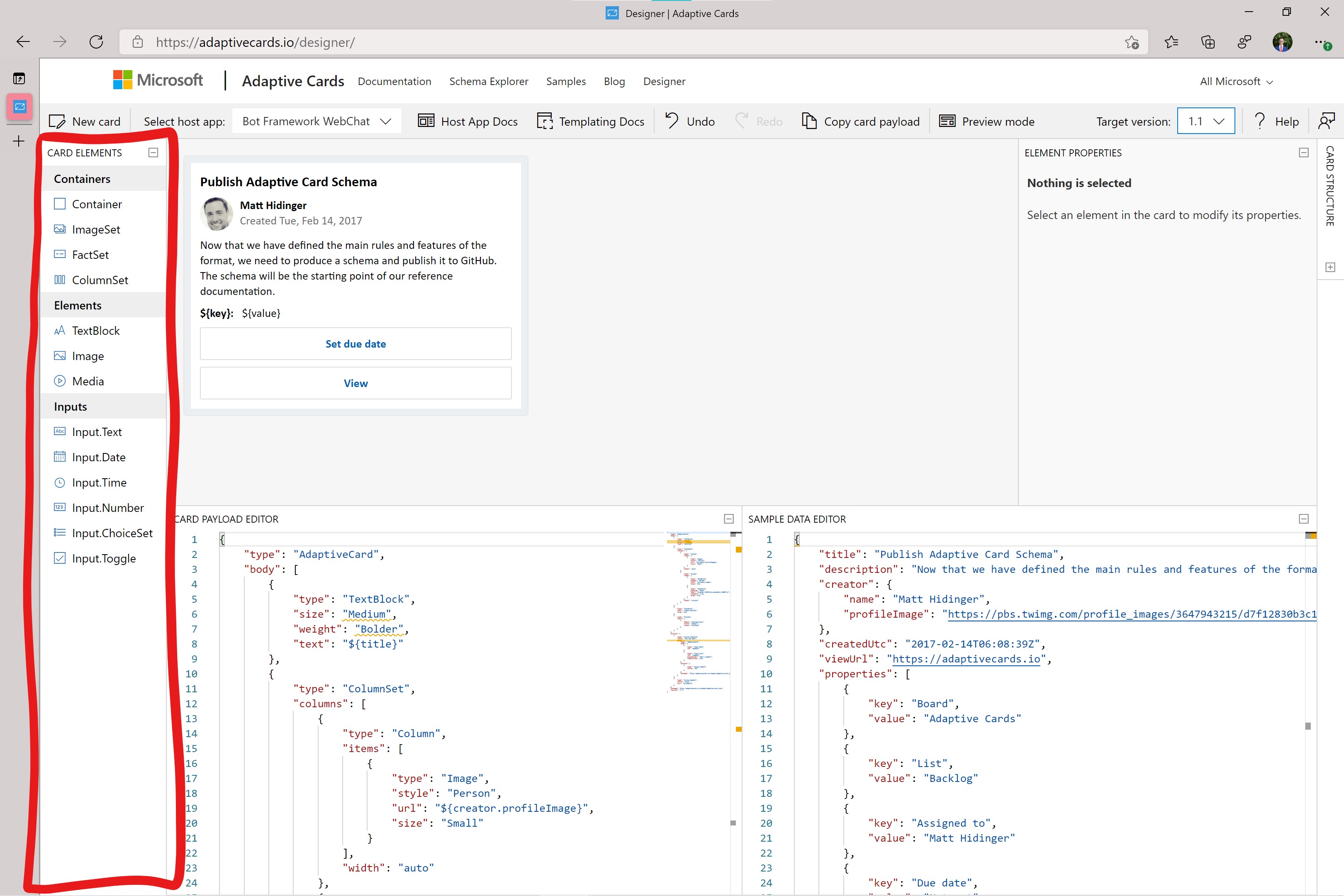Collapse the Card Payload Editor pane
This screenshot has width=1344, height=896.
(x=728, y=519)
